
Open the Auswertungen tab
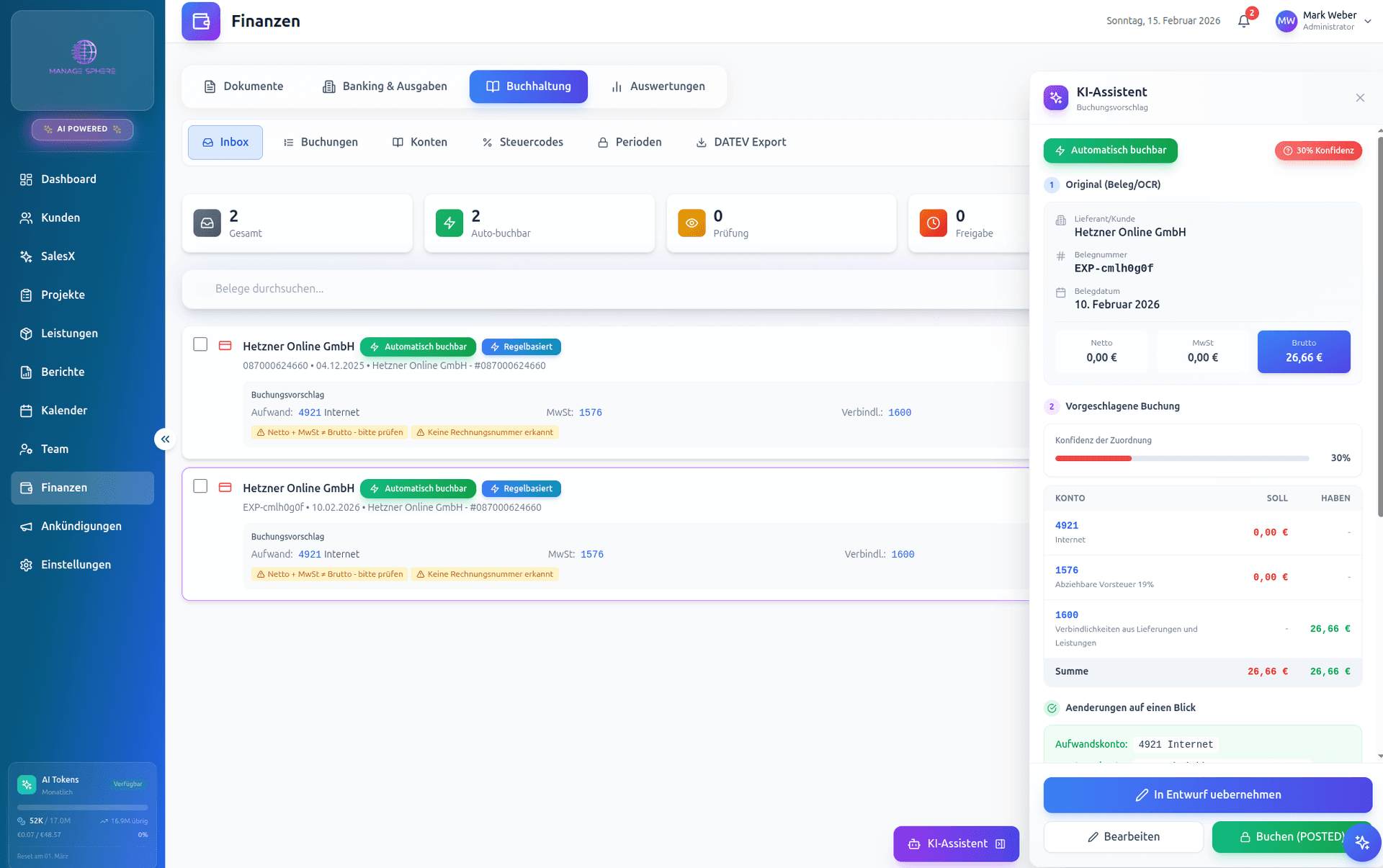tap(658, 86)
